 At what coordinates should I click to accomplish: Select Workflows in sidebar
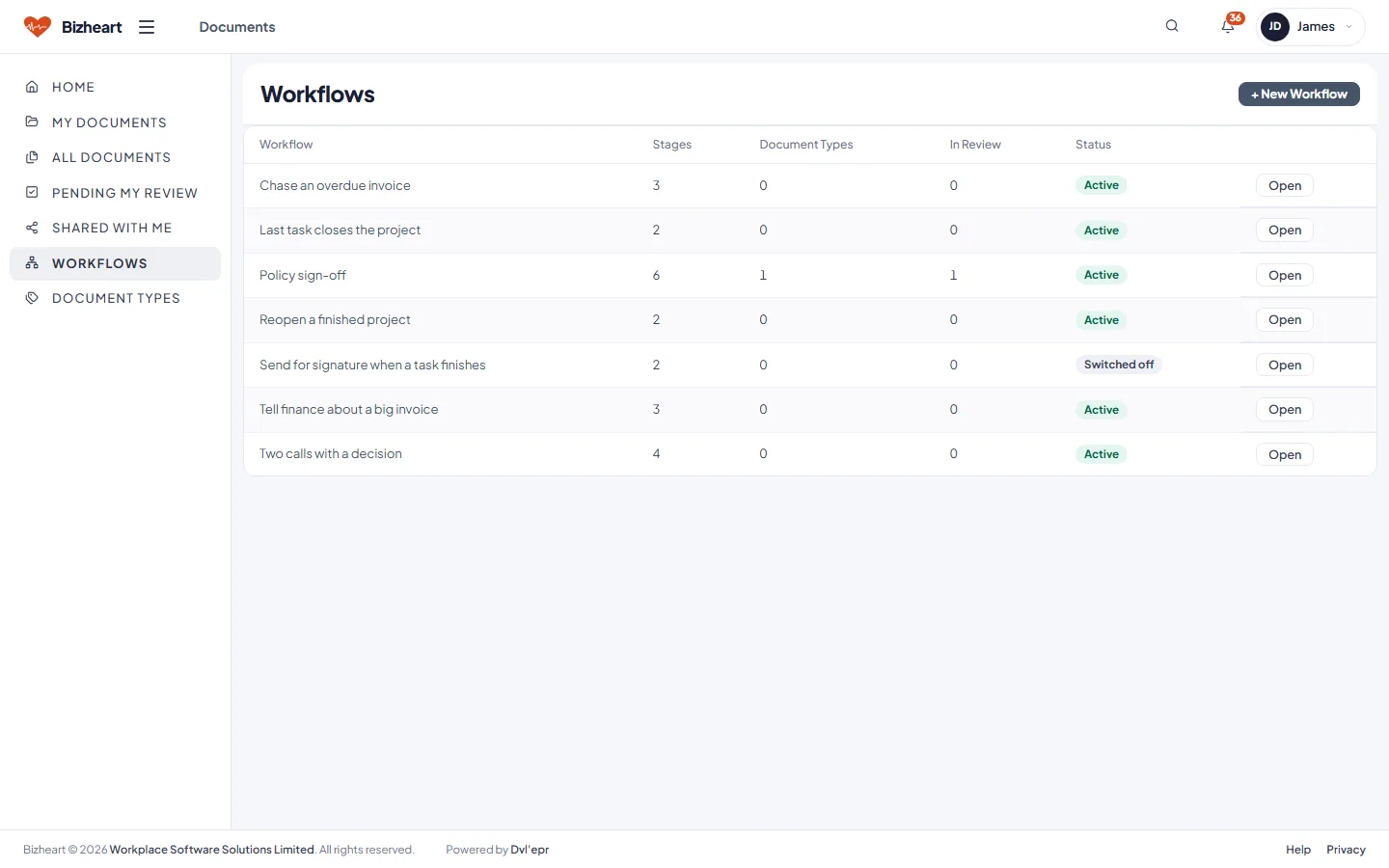(x=115, y=263)
